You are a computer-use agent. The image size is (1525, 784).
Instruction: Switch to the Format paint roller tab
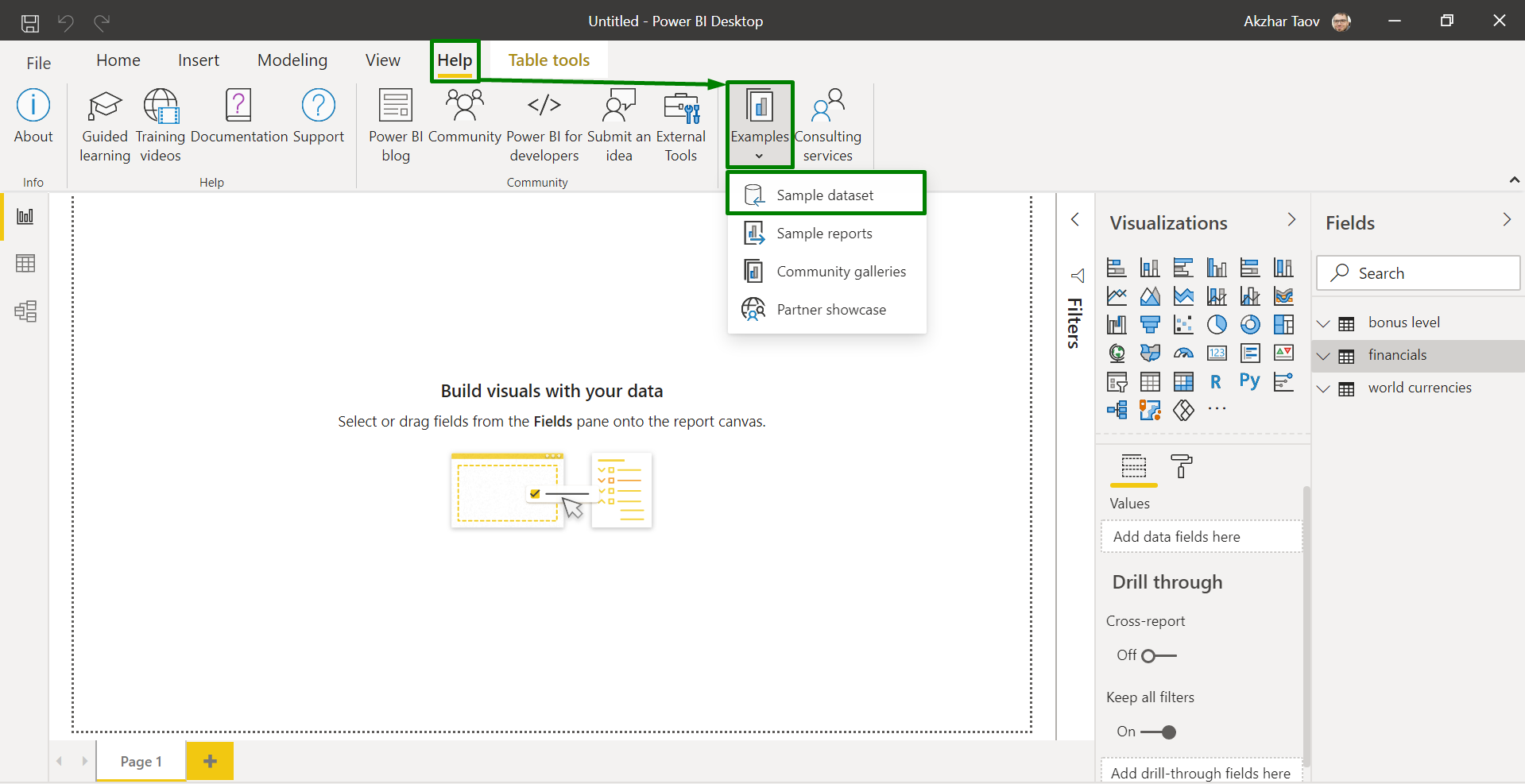(1182, 466)
